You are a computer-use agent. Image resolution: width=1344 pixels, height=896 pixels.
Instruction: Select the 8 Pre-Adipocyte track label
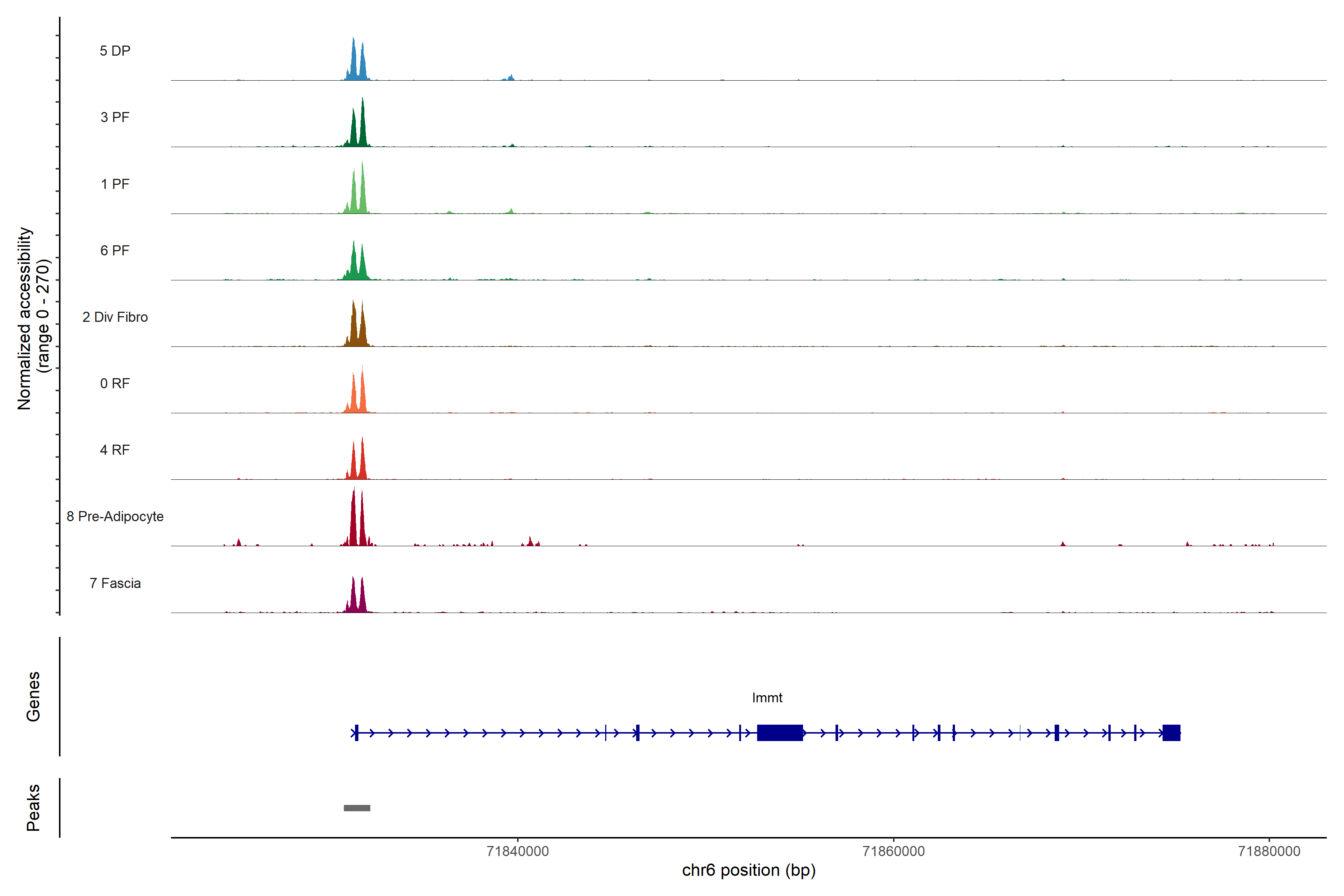point(115,517)
